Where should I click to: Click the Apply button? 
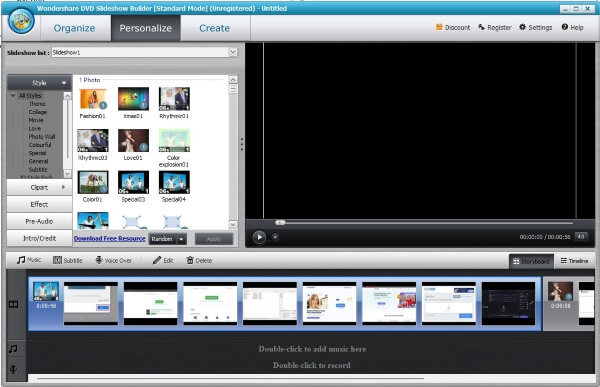click(214, 239)
